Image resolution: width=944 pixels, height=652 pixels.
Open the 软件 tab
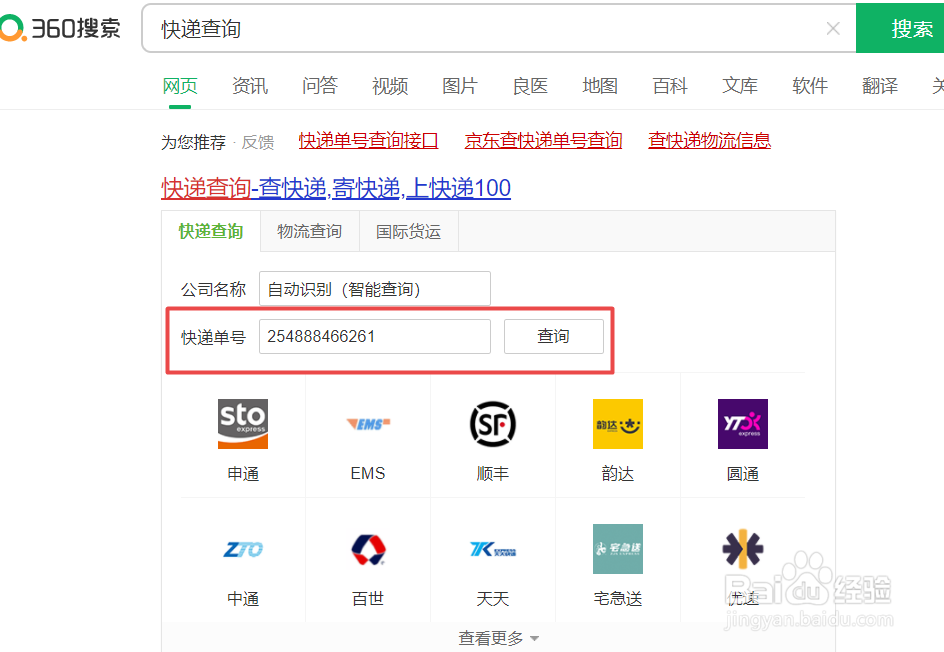click(x=810, y=86)
